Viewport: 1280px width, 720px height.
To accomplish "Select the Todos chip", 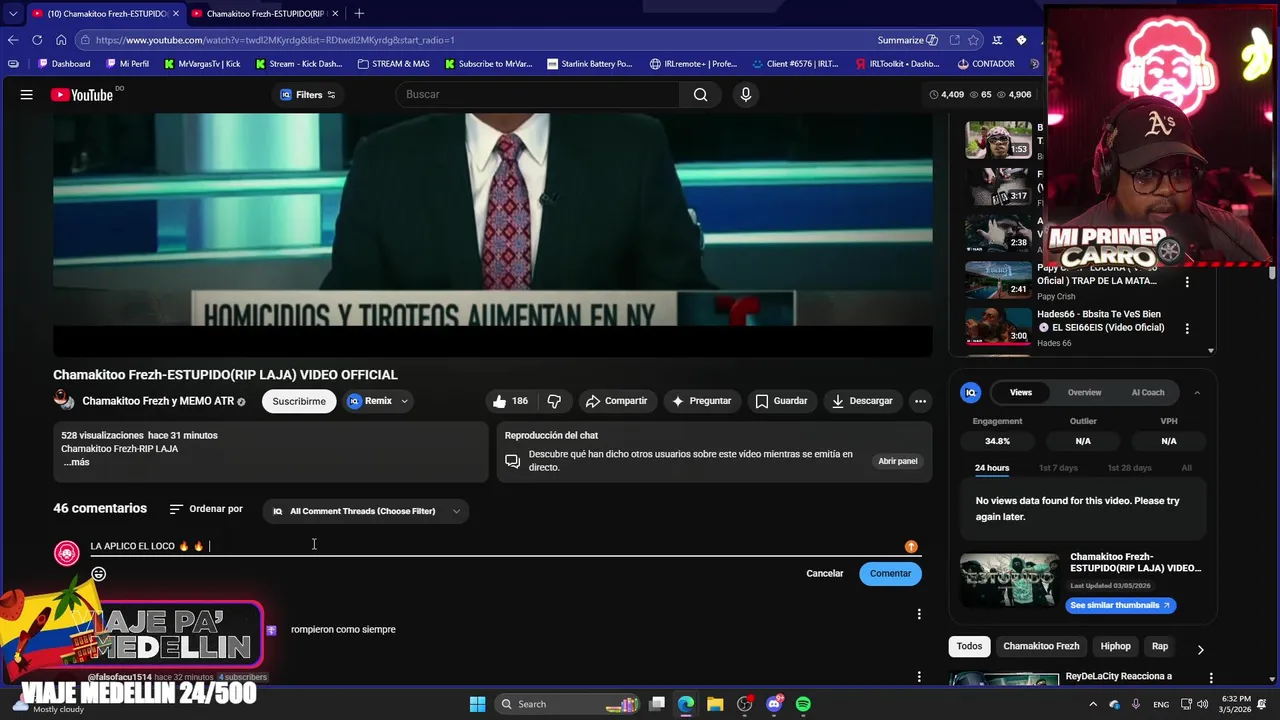I will pos(969,646).
